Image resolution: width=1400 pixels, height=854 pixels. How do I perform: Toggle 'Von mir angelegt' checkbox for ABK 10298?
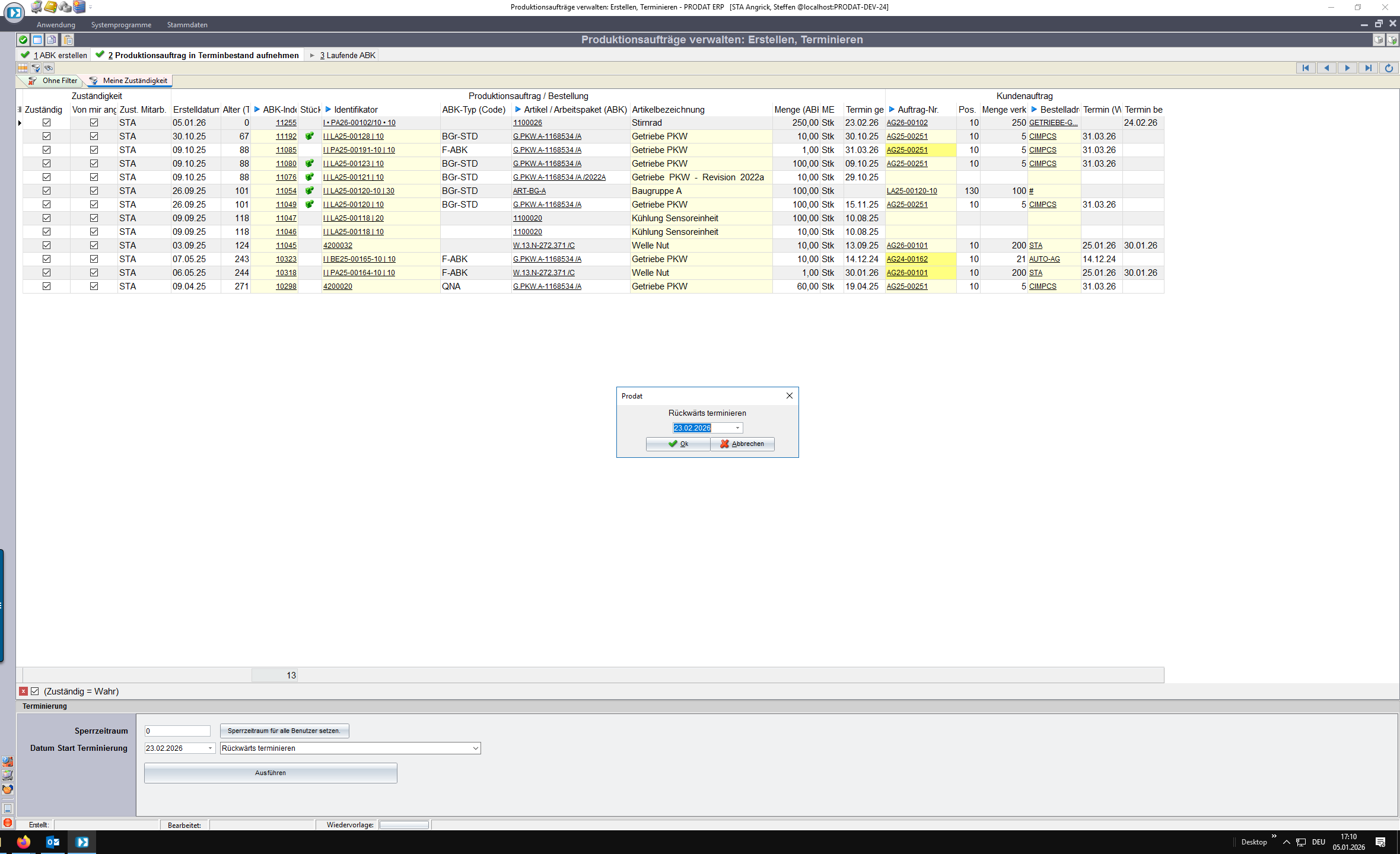tap(94, 286)
